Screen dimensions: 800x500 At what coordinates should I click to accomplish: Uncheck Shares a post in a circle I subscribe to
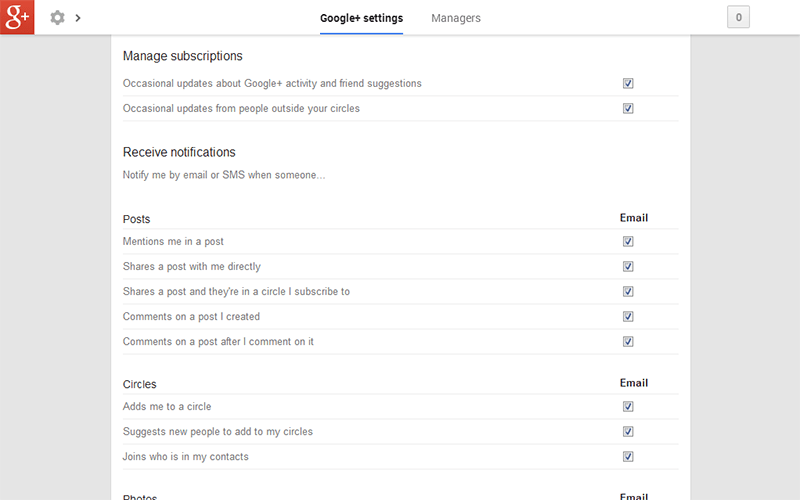(x=628, y=291)
